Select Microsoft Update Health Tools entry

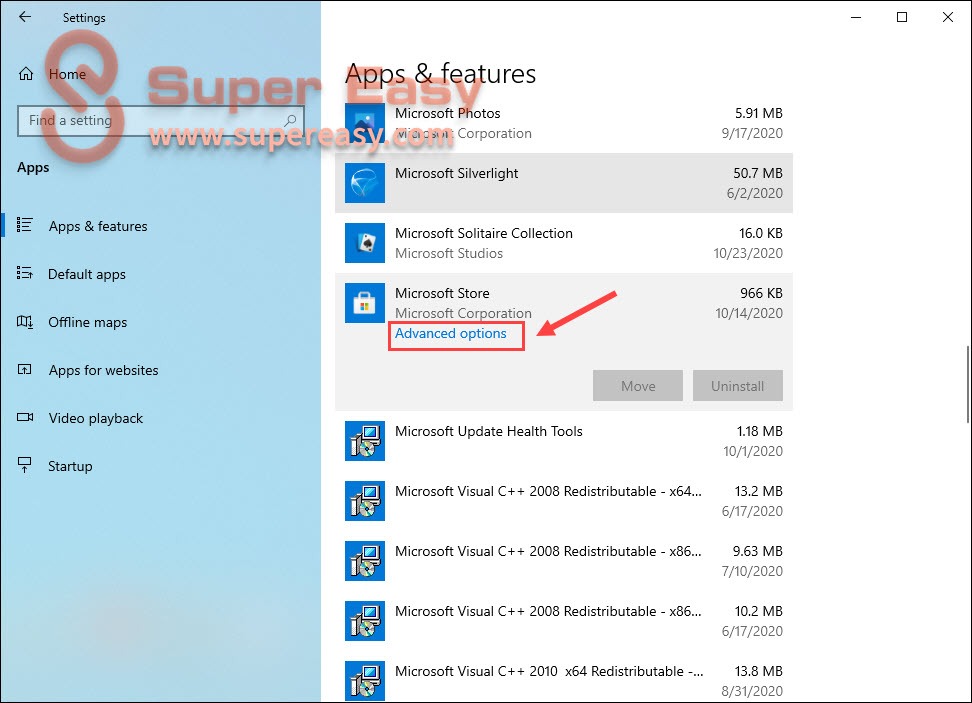pos(488,431)
